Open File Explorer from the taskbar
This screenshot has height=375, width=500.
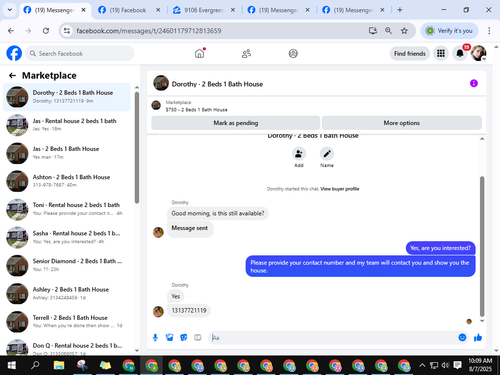[59, 365]
